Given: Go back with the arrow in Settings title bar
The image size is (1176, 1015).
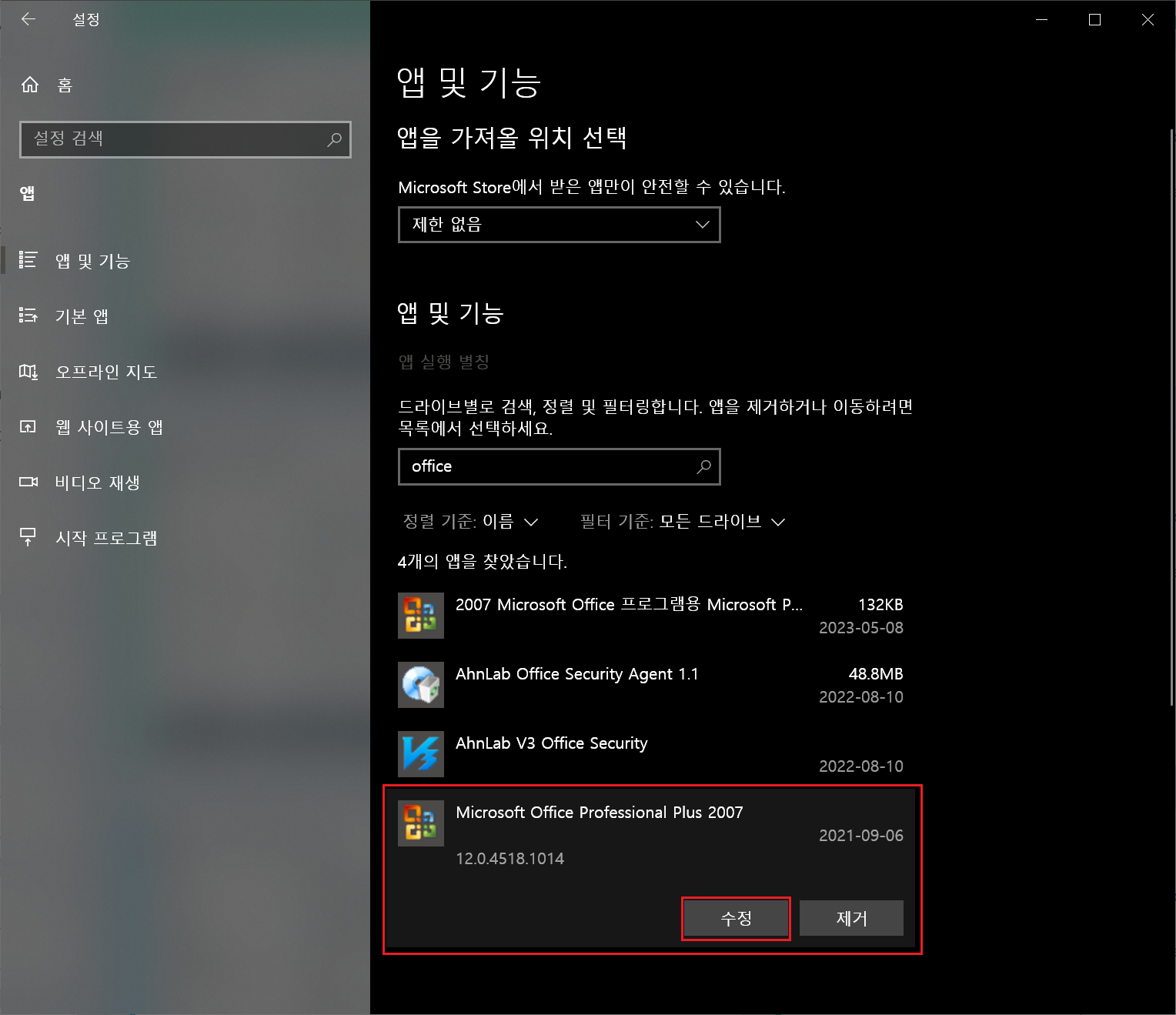Looking at the screenshot, I should [x=28, y=19].
